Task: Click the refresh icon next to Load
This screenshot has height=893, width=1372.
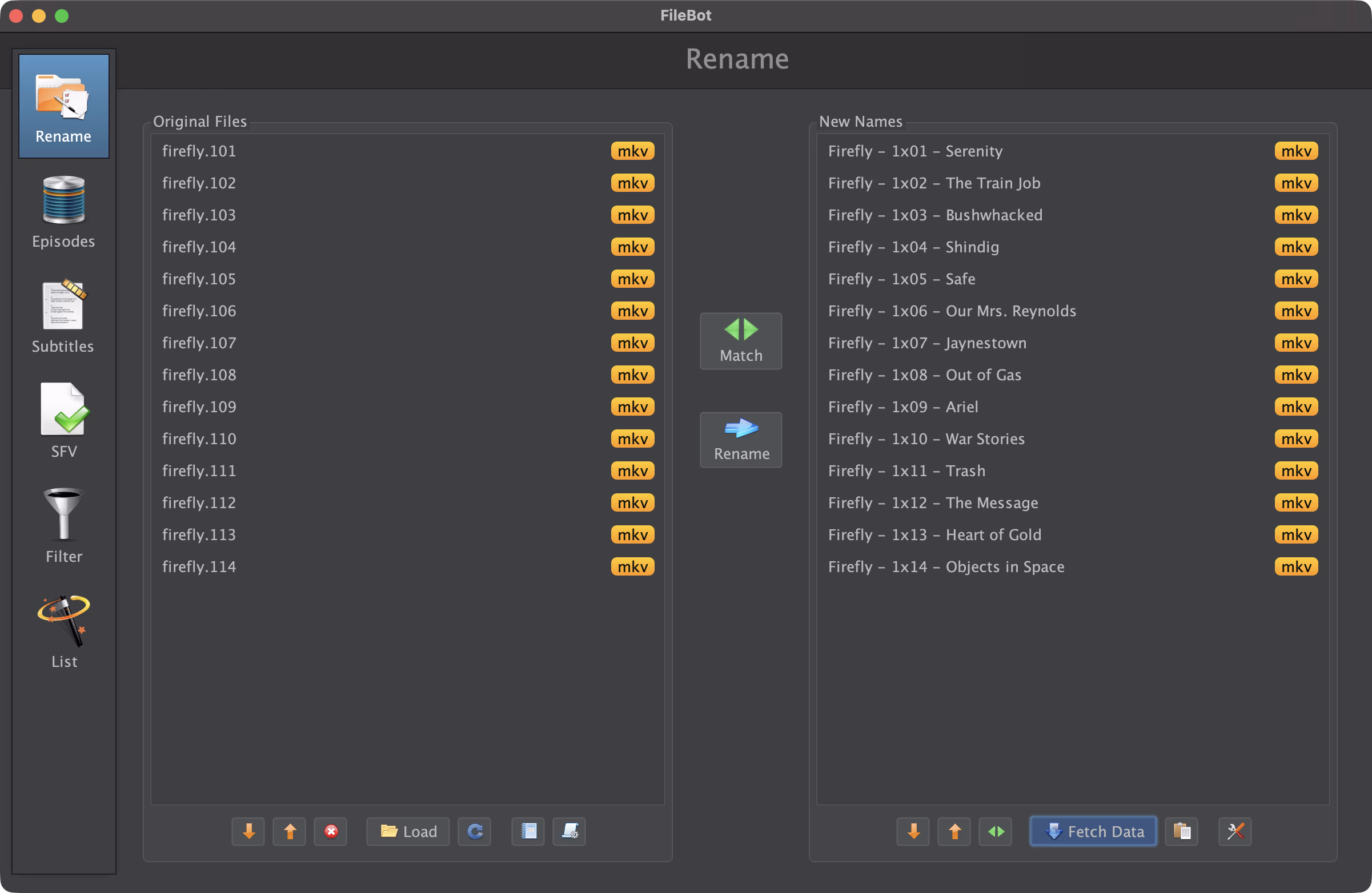Action: point(475,831)
